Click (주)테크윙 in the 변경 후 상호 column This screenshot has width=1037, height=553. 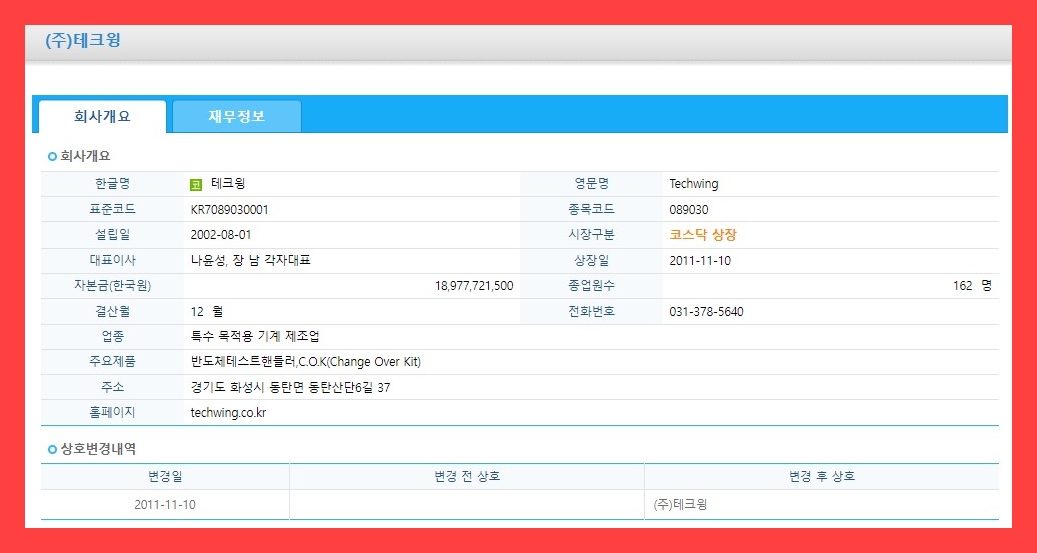(680, 505)
